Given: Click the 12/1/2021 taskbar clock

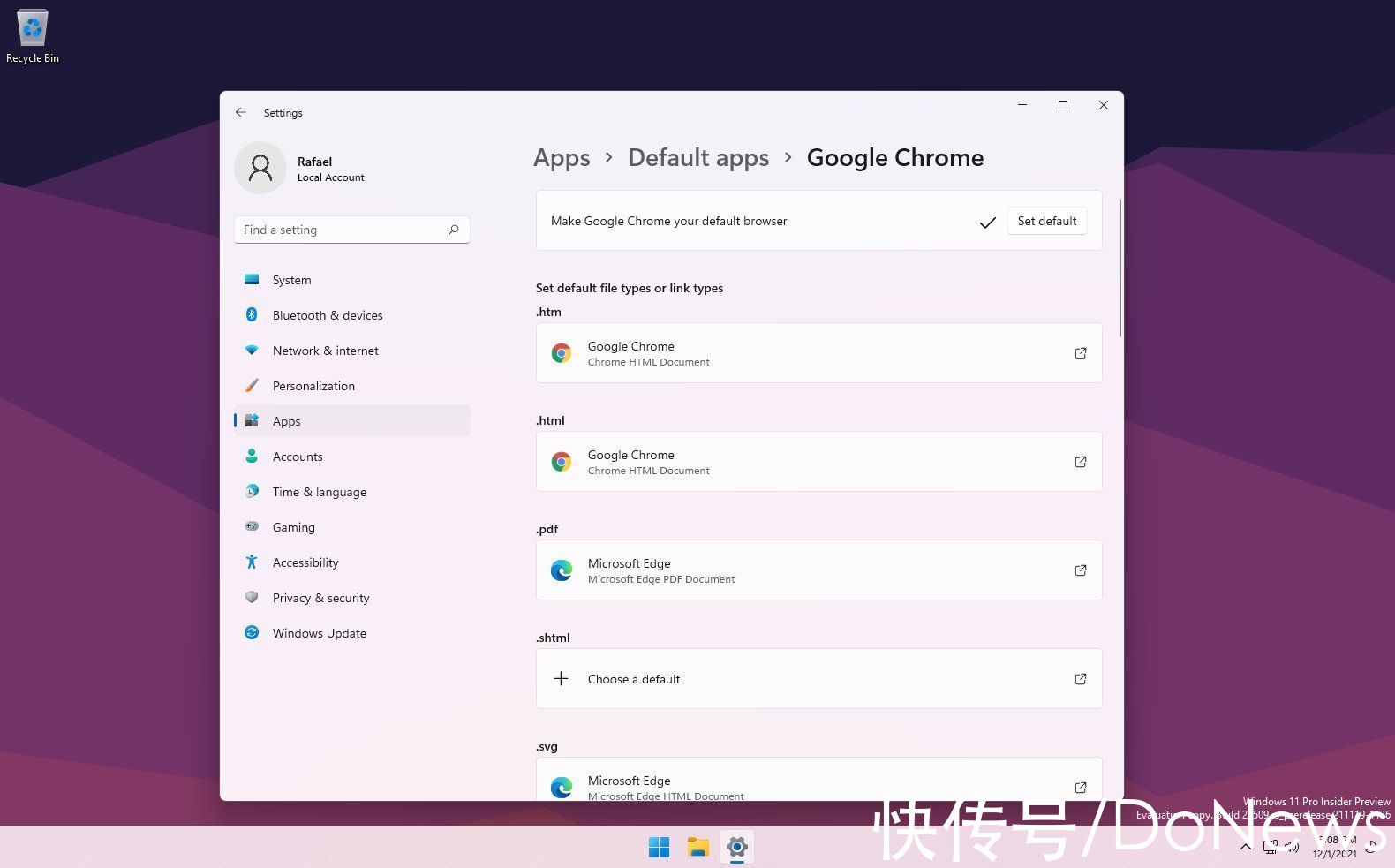Looking at the screenshot, I should coord(1334,847).
